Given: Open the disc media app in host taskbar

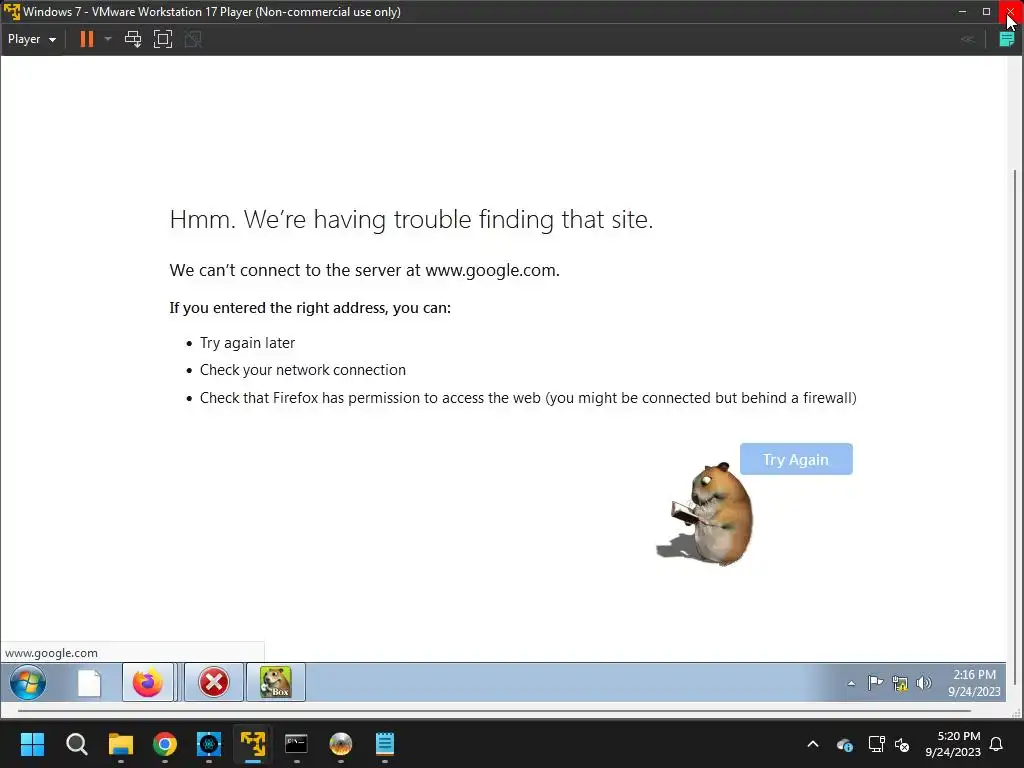Looking at the screenshot, I should pyautogui.click(x=341, y=744).
